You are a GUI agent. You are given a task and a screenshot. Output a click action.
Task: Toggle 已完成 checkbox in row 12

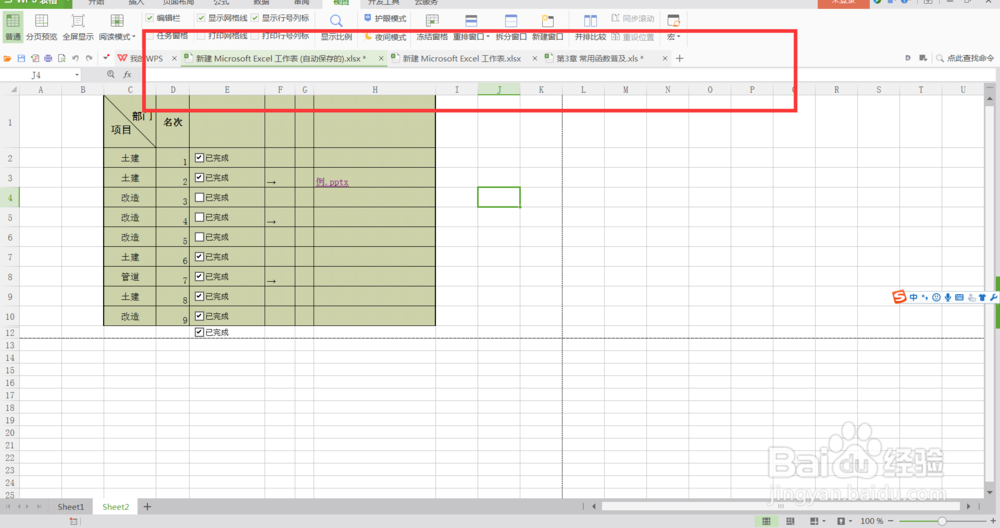coord(200,332)
